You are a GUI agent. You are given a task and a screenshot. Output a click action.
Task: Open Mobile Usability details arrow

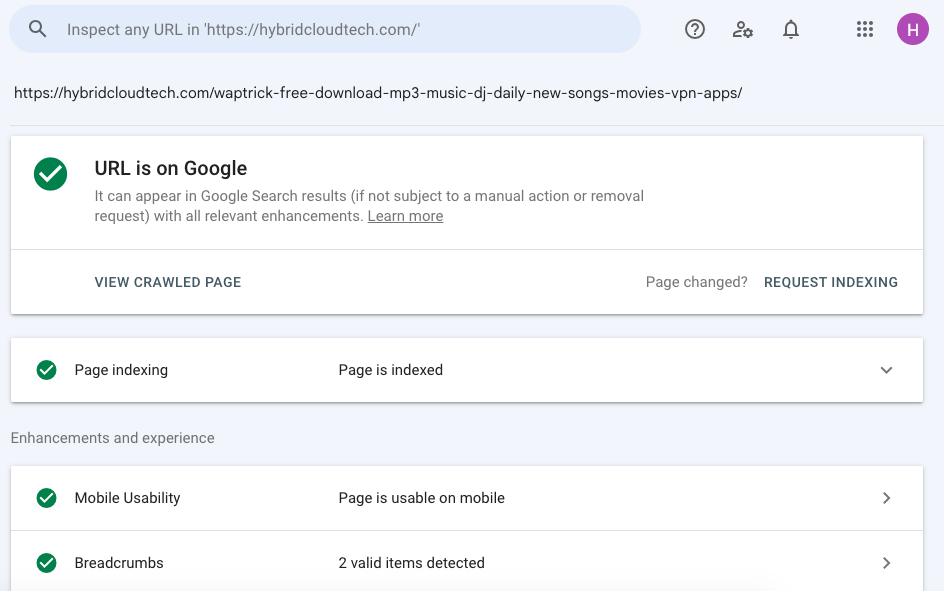pyautogui.click(x=886, y=498)
